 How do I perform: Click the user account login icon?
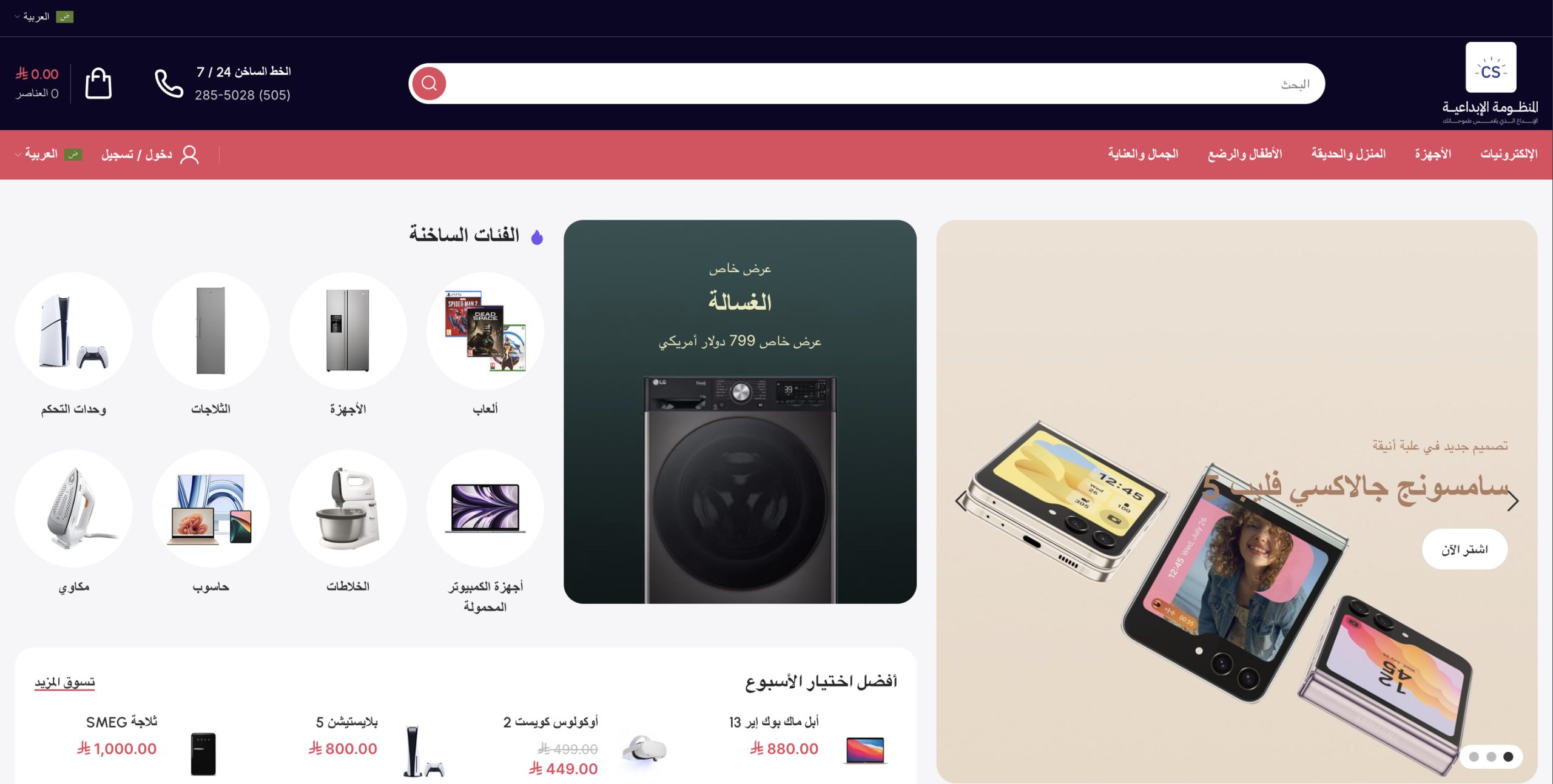[x=189, y=155]
